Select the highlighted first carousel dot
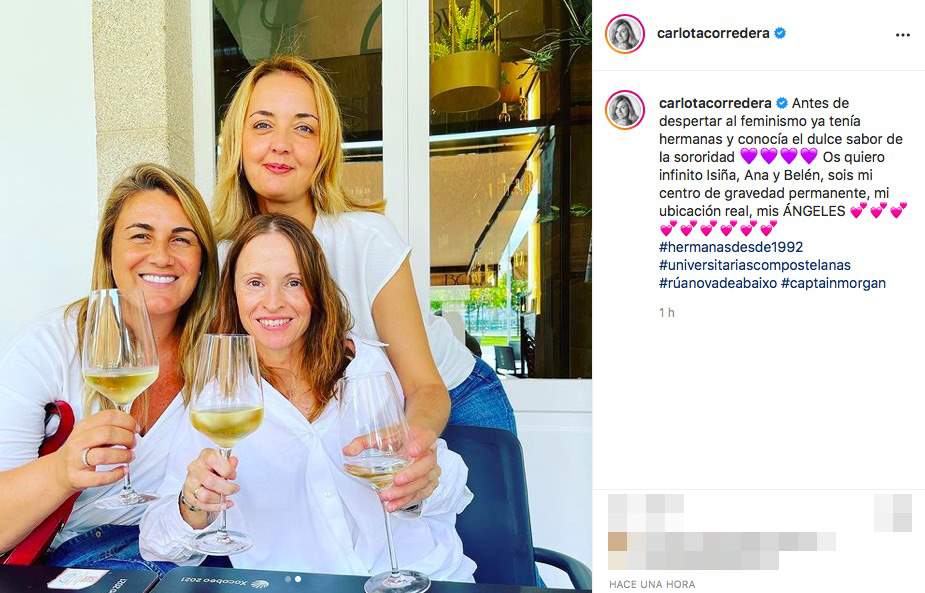The image size is (925, 593). (286, 577)
